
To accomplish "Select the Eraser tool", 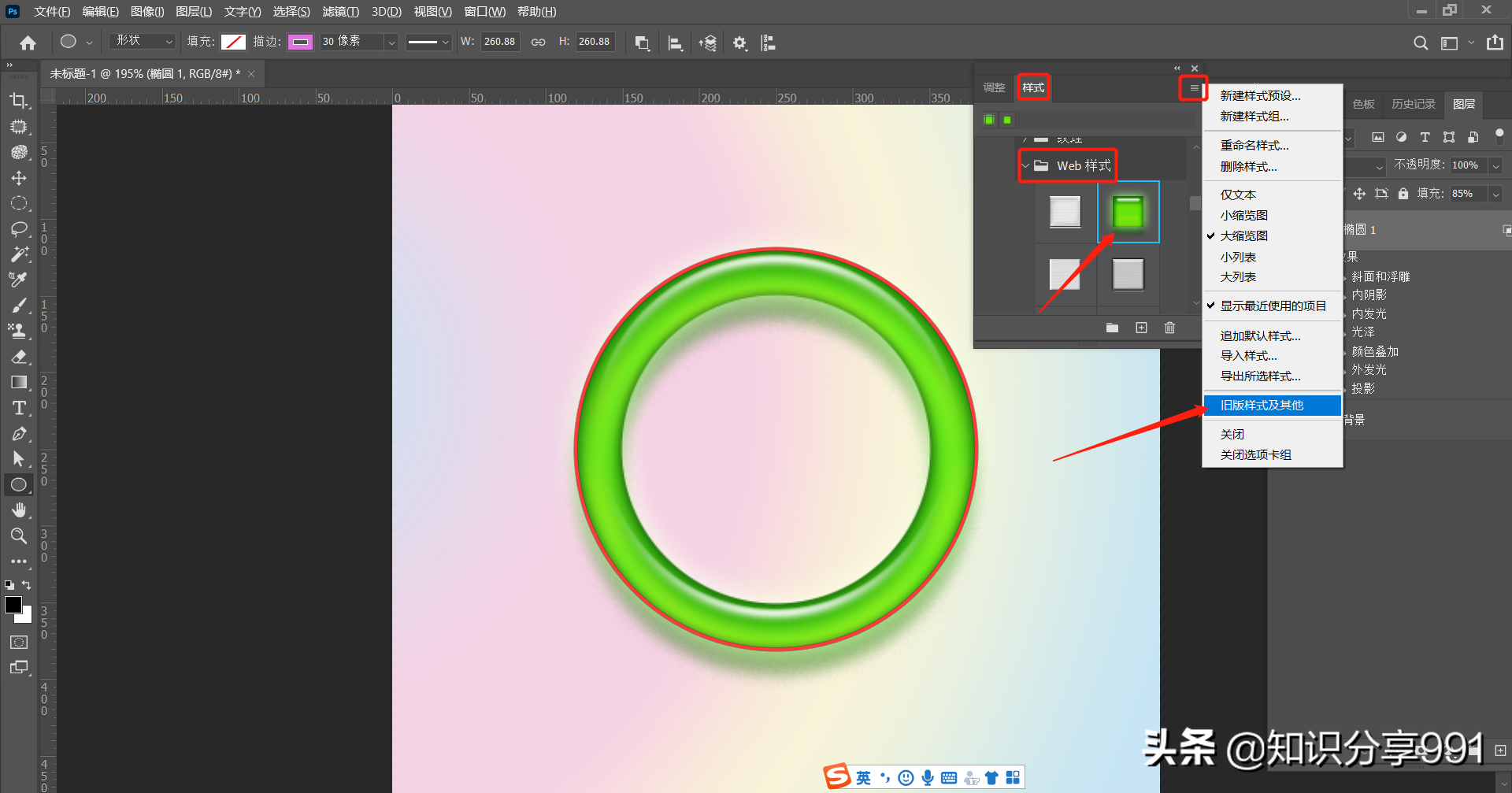I will [x=19, y=357].
